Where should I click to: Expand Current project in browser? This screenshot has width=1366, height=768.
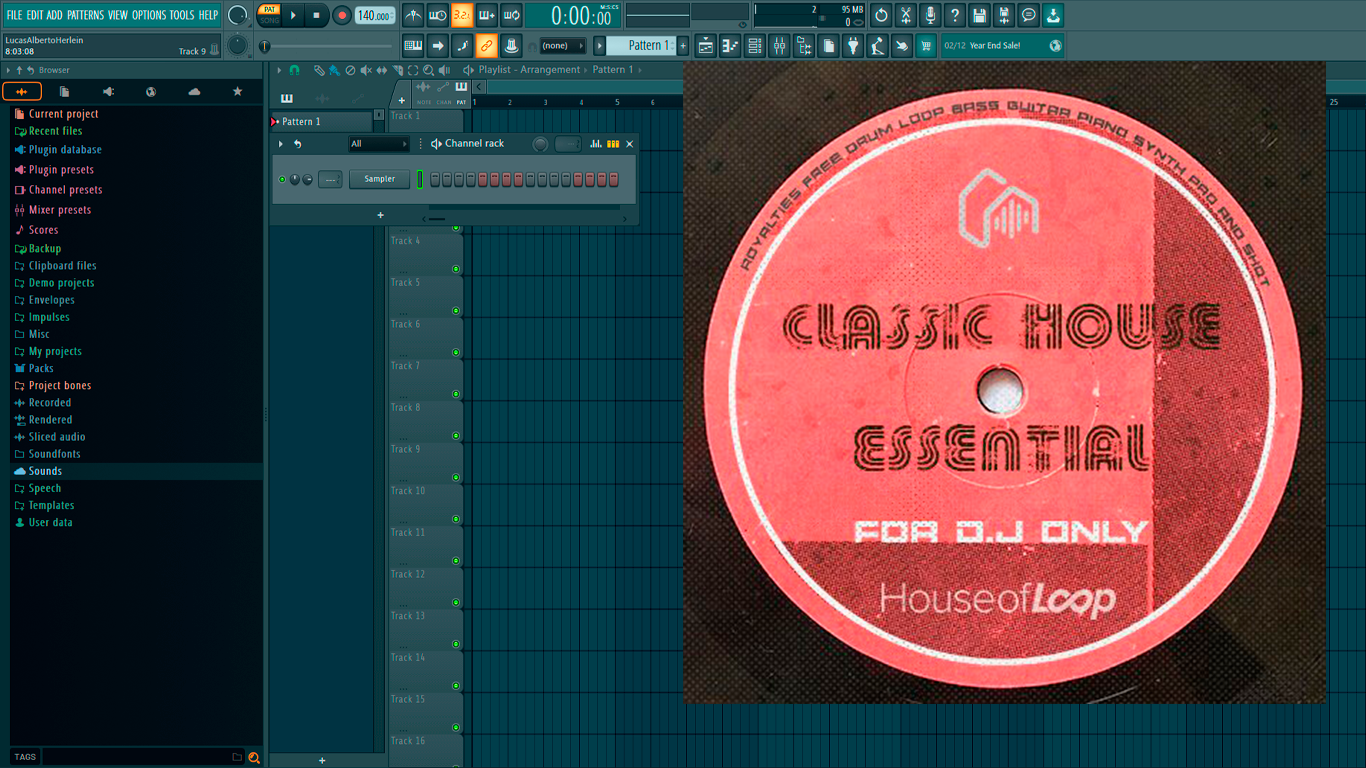point(63,114)
